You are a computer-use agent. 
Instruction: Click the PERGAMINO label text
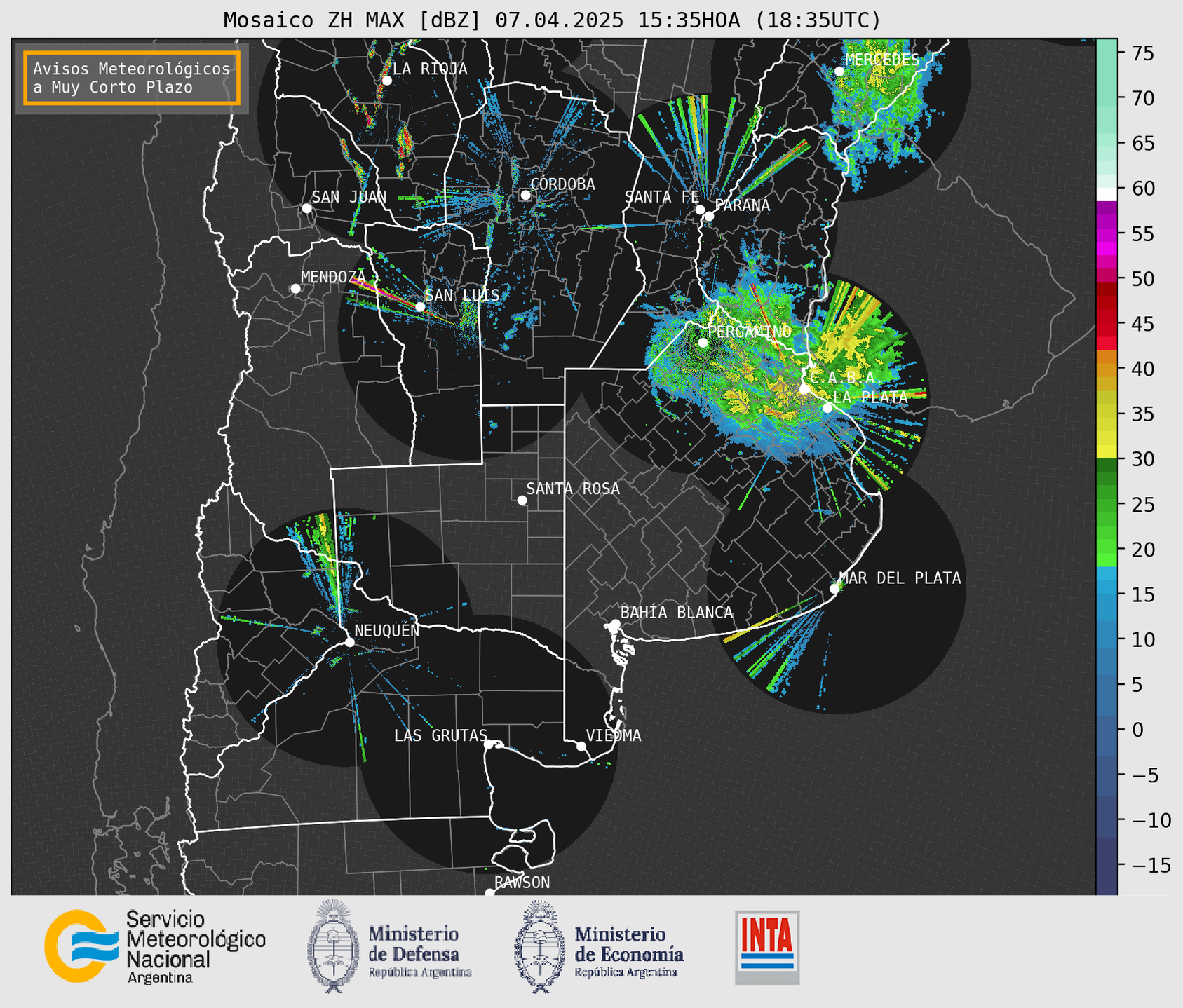(x=749, y=332)
